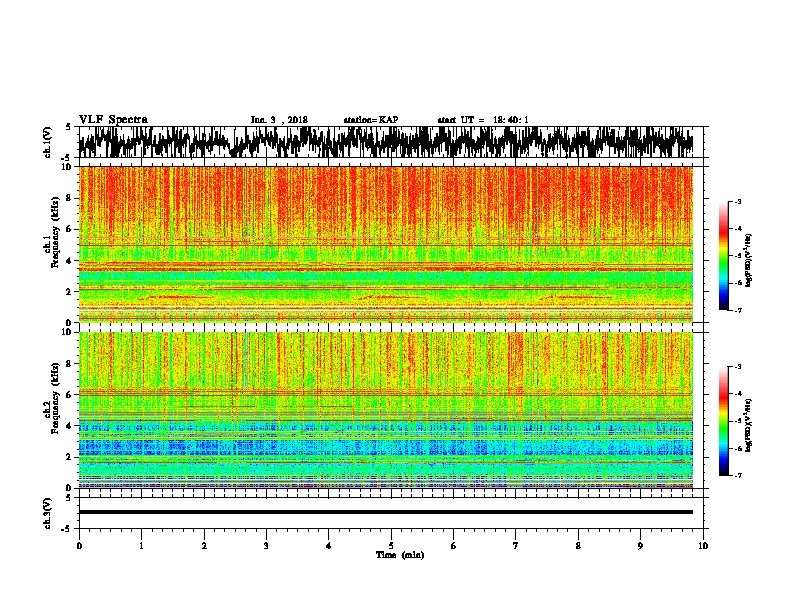Click the "ch.3(V)" axis label
The image size is (792, 612).
tap(48, 513)
